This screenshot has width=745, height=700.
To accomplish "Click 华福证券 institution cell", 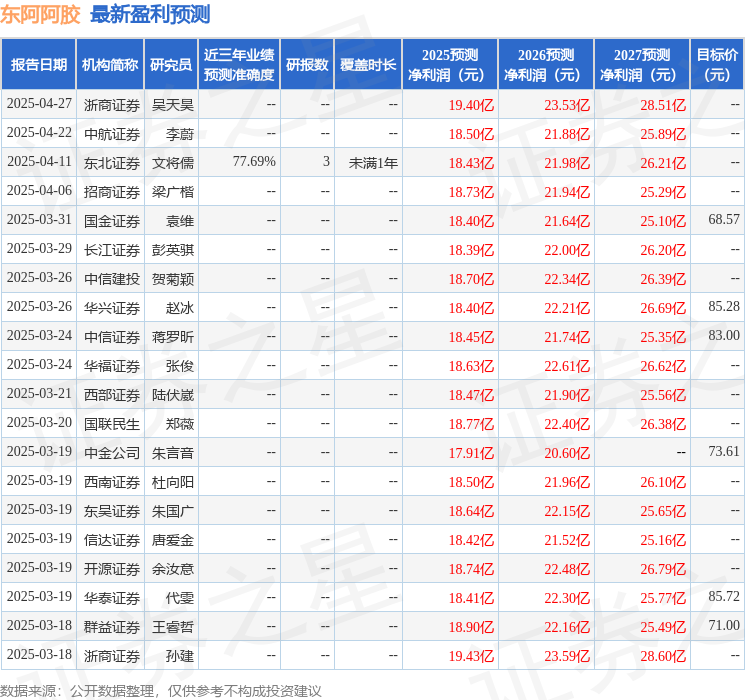I will (112, 366).
